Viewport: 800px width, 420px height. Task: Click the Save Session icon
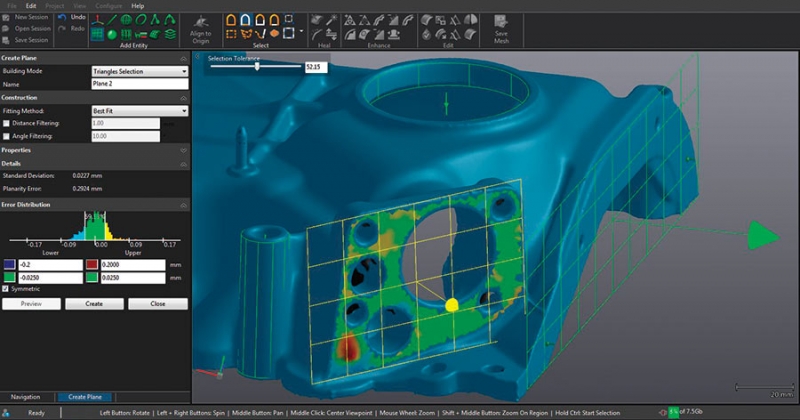8,39
